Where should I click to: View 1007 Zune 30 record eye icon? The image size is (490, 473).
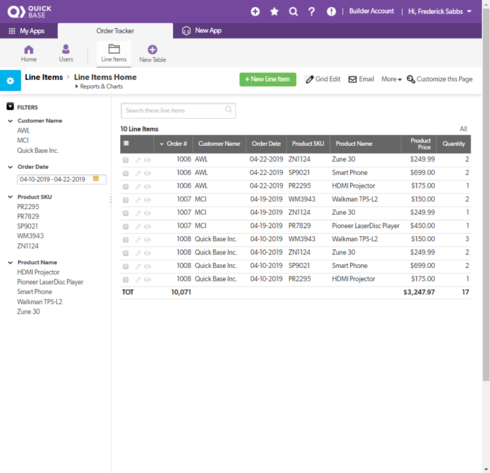click(x=147, y=213)
